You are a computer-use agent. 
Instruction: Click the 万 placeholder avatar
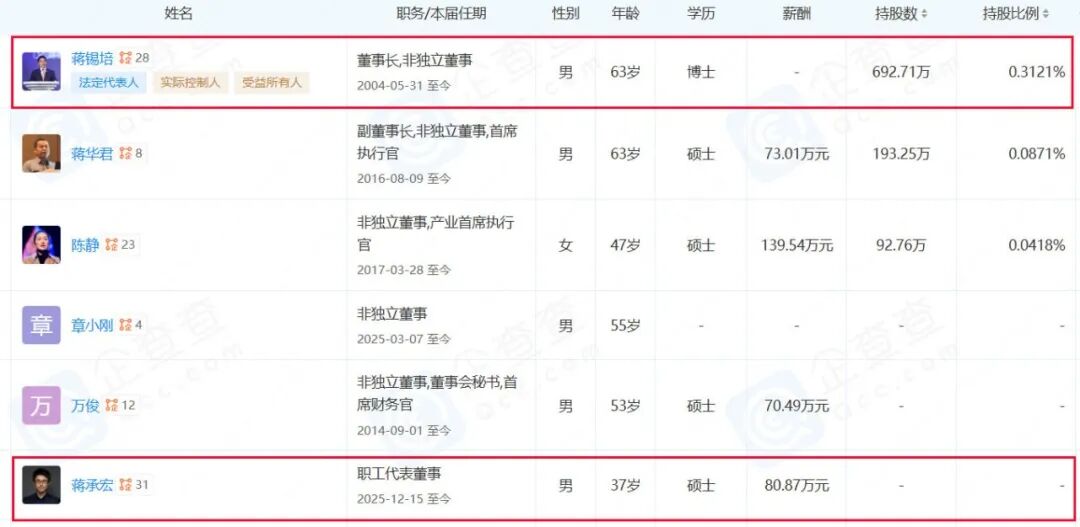coord(41,405)
